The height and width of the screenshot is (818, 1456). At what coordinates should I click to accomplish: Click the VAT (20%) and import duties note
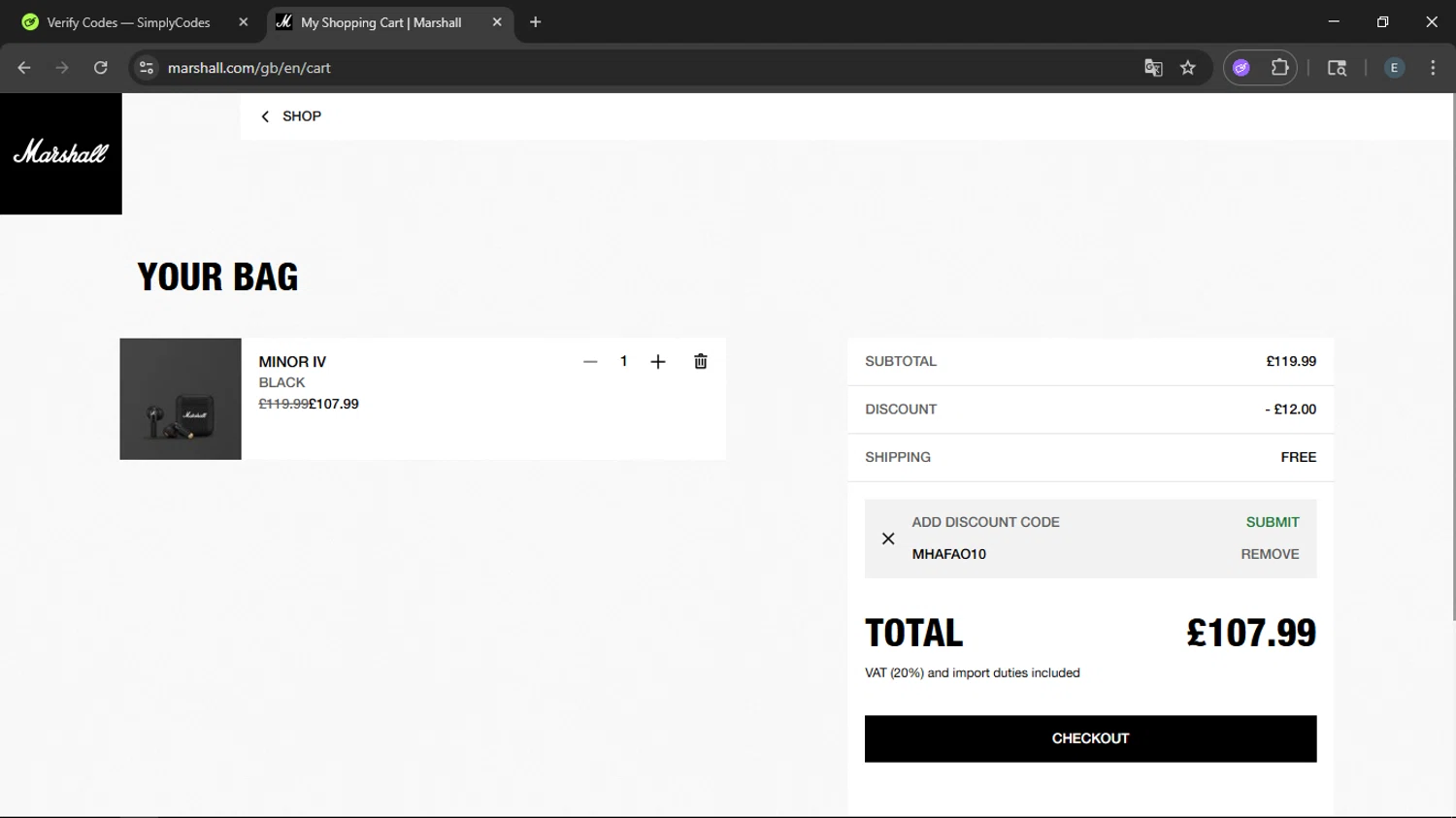coord(972,672)
